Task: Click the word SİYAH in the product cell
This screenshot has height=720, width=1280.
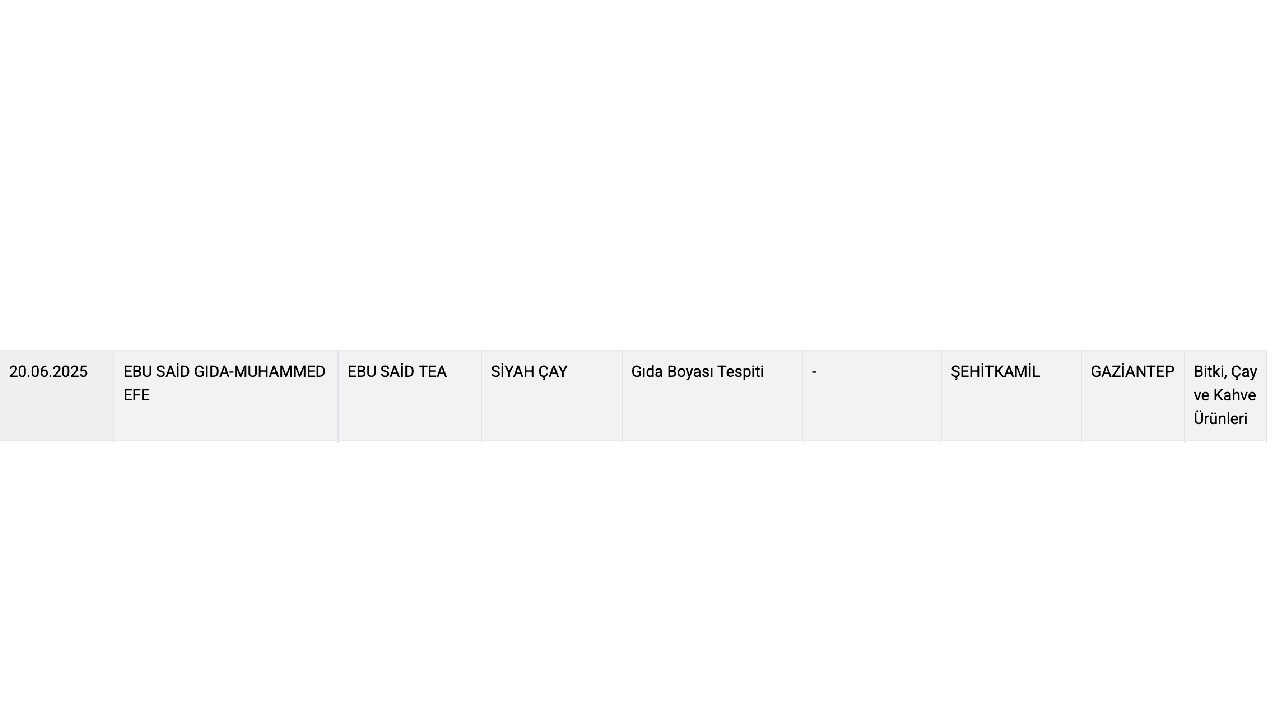Action: point(512,372)
